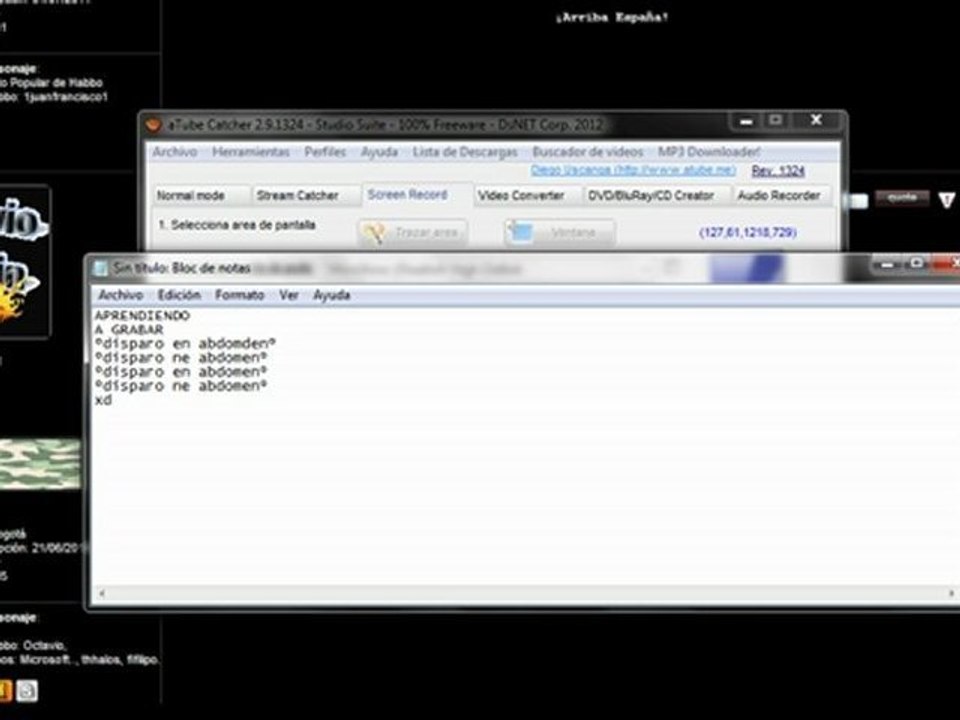Click the orange icon at forum bottom left
This screenshot has width=960, height=720.
coord(5,691)
